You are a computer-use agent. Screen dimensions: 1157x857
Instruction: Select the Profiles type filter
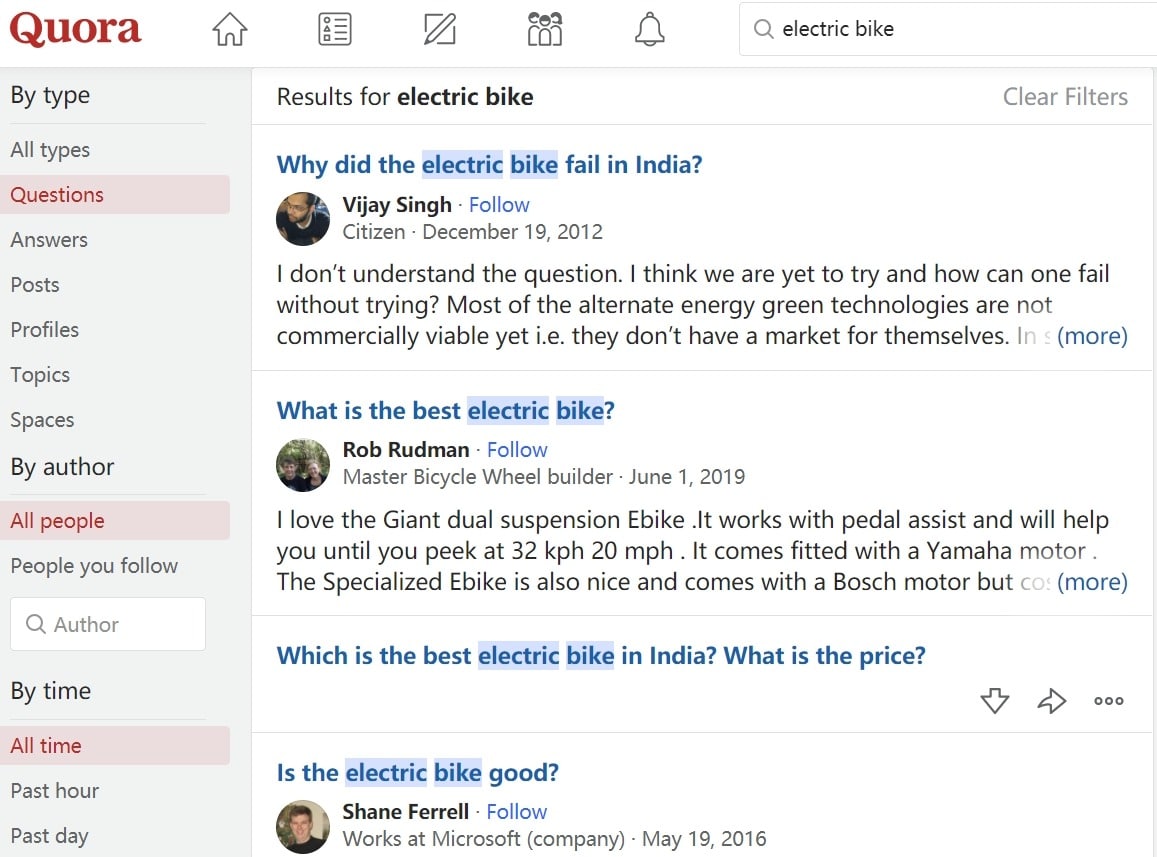pyautogui.click(x=45, y=330)
